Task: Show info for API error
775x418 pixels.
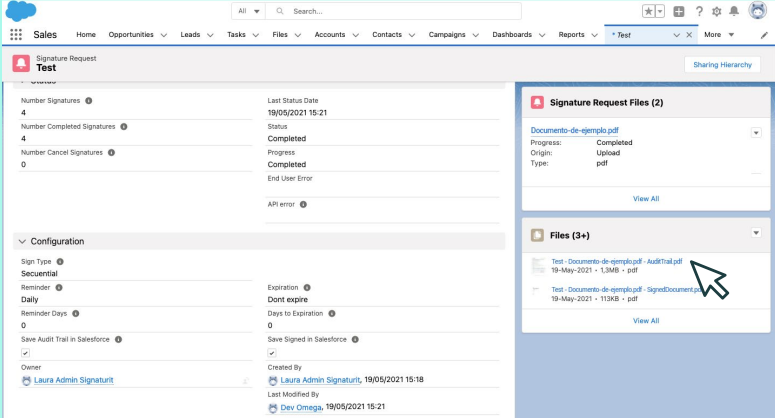Action: pos(303,205)
